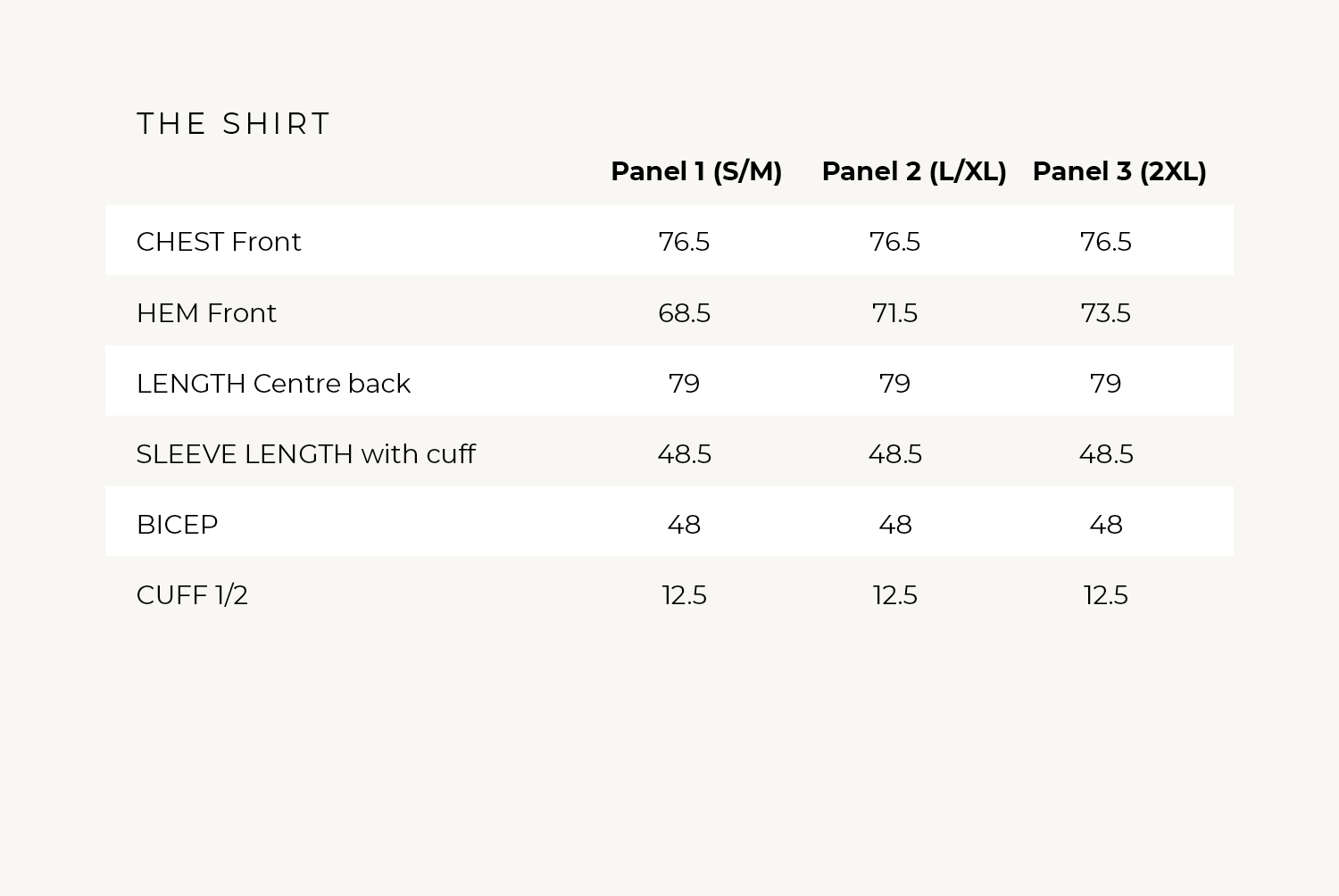
Task: Select the SLEEVE LENGTH with cuff label
Action: tap(305, 454)
